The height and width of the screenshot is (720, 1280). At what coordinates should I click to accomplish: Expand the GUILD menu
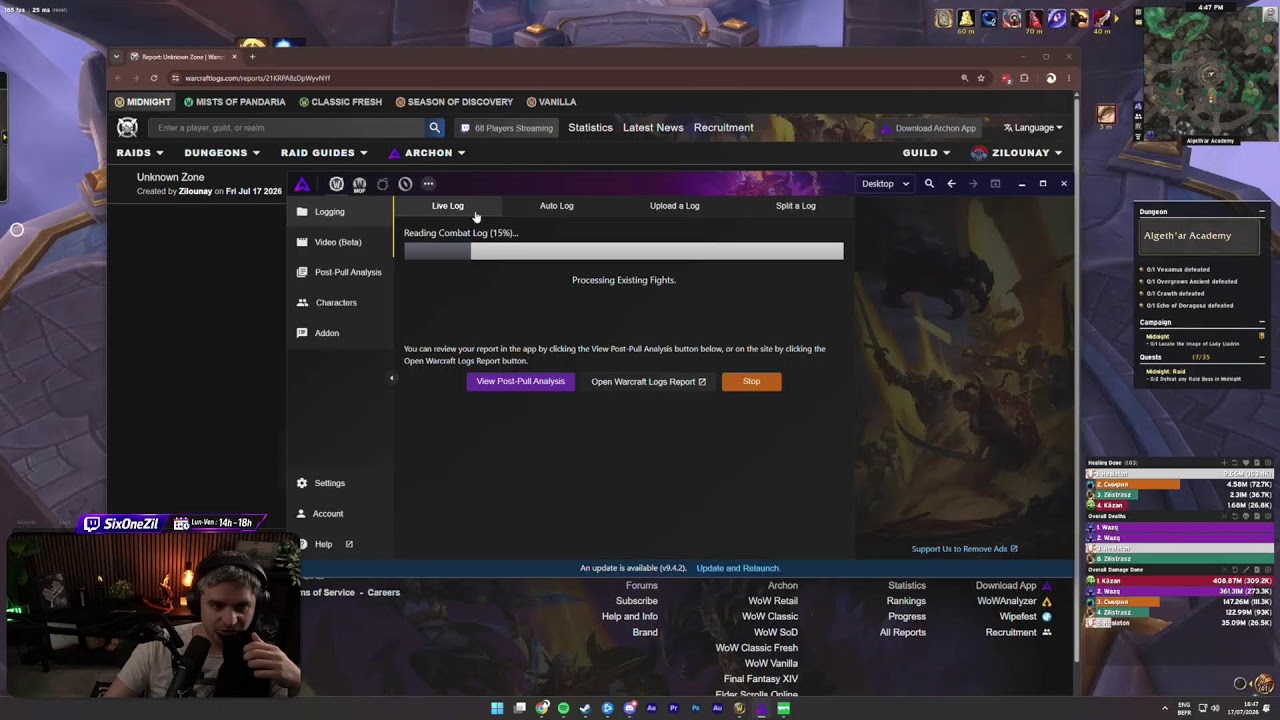tap(926, 153)
